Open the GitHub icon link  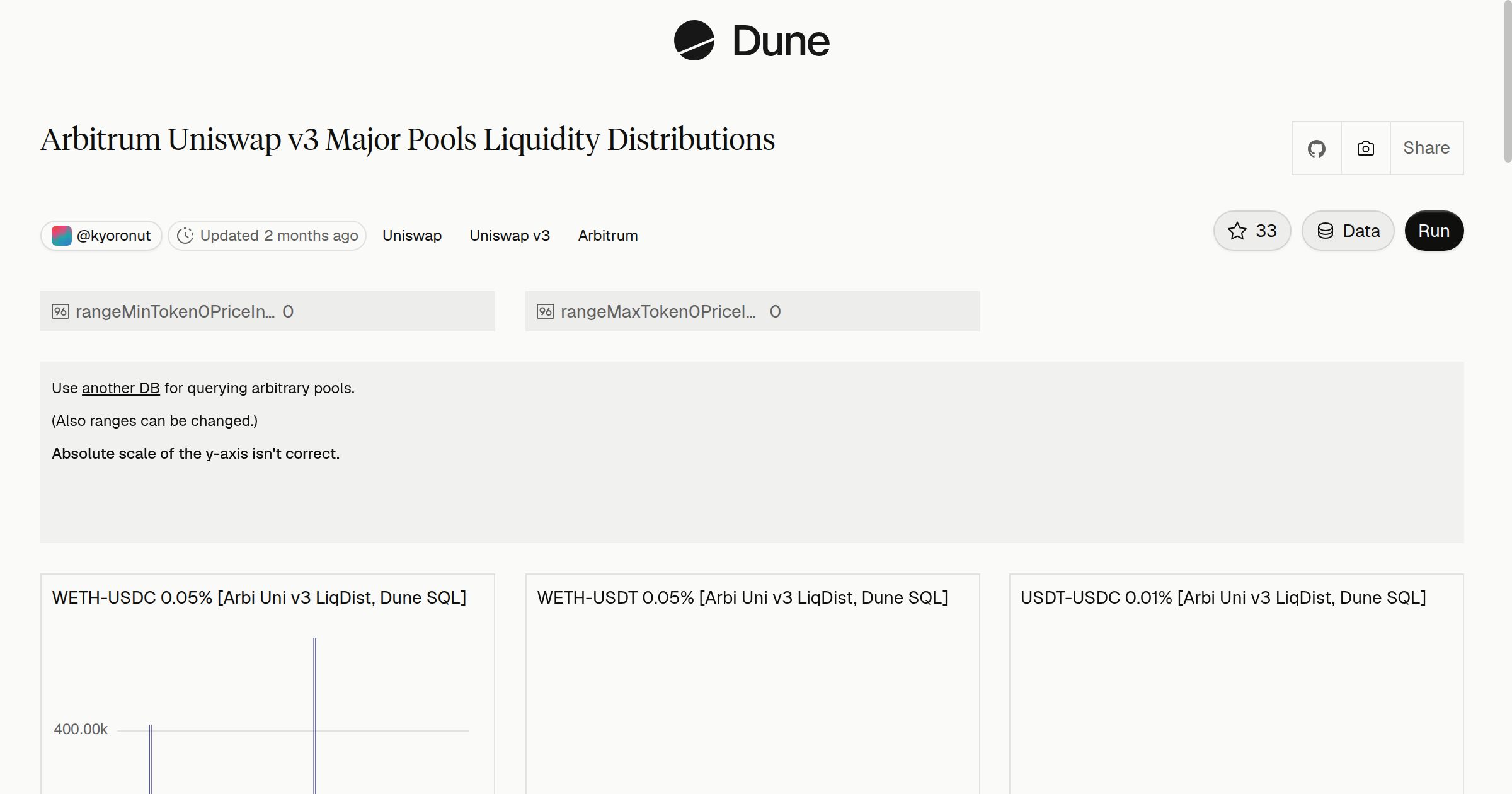tap(1317, 148)
